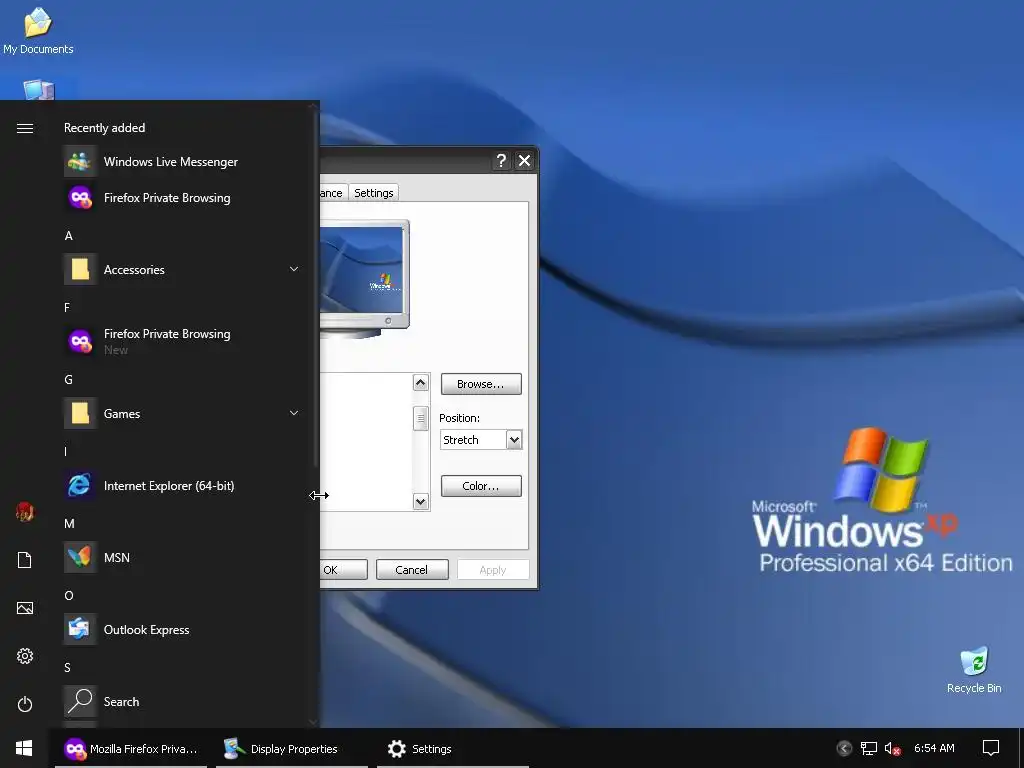1024x768 pixels.
Task: Open the Games folder icon
Action: pos(80,413)
